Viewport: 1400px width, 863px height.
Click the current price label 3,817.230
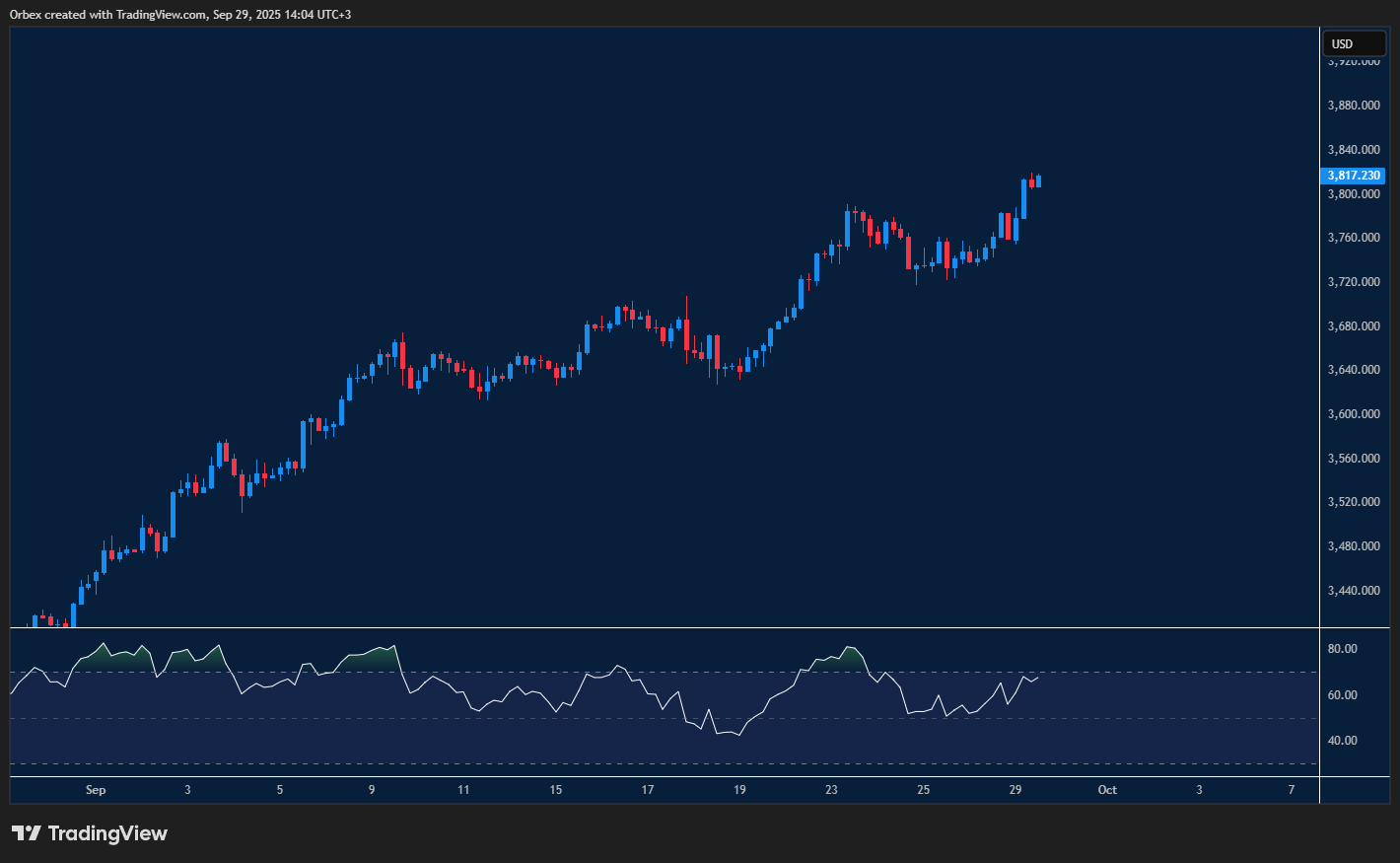[1353, 176]
